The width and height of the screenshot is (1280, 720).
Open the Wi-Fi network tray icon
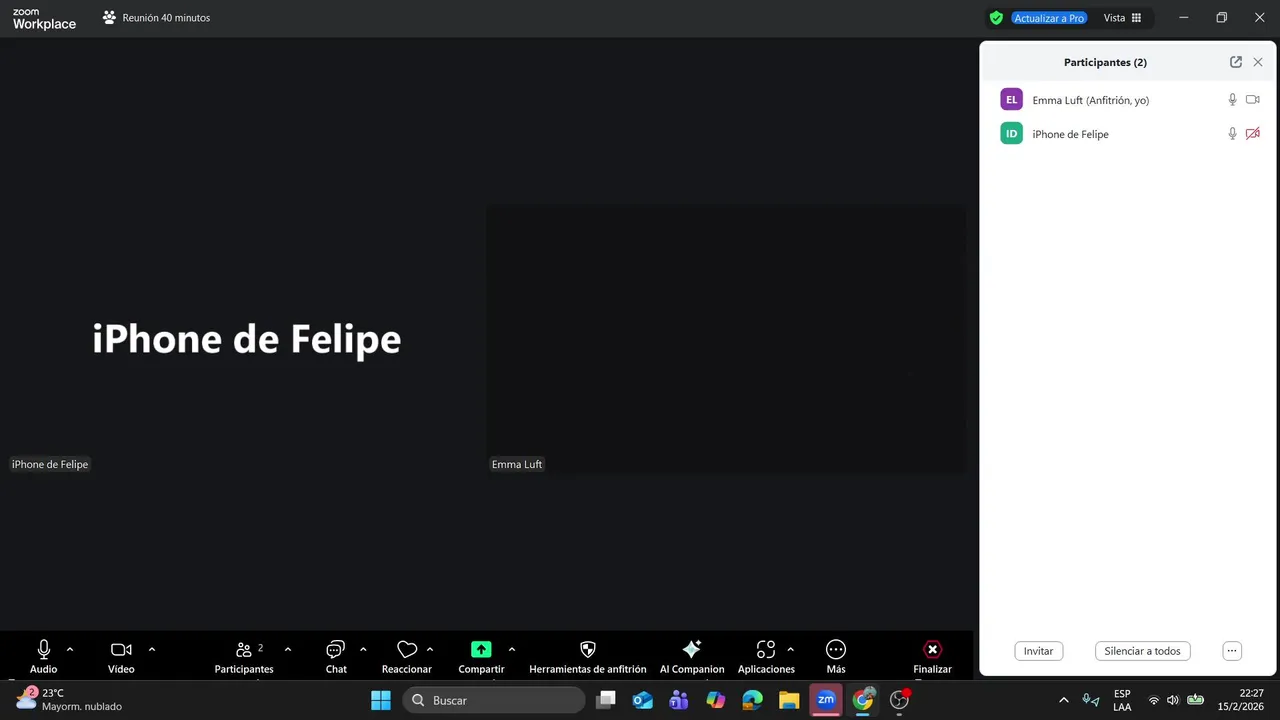coord(1154,700)
